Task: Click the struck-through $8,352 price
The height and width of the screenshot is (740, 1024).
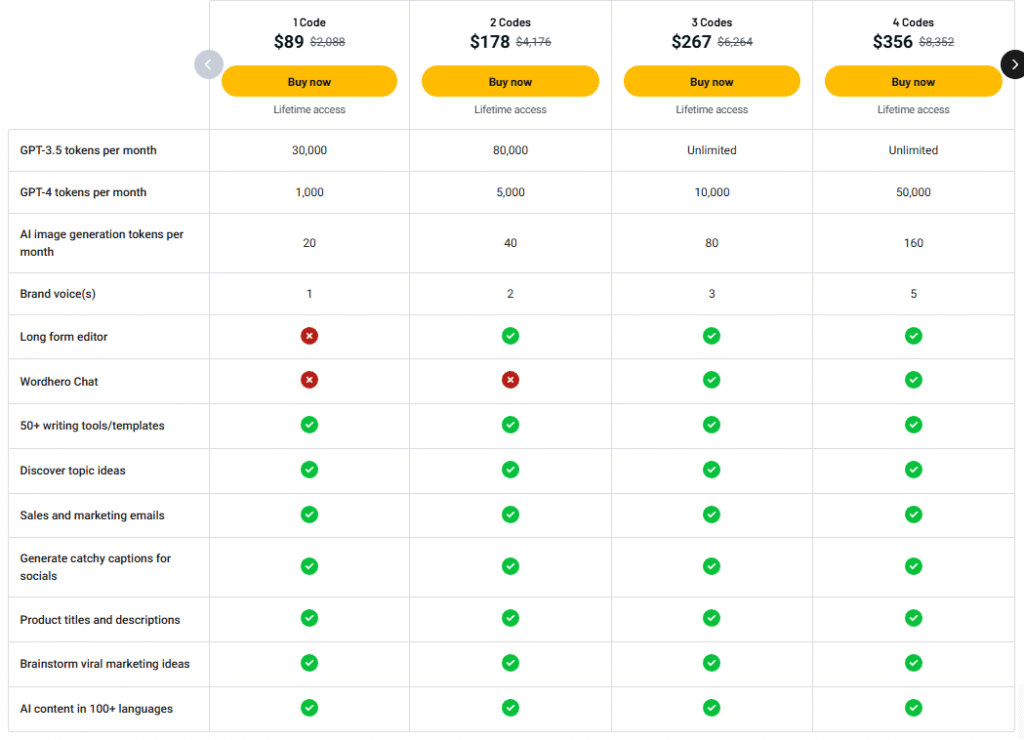Action: click(x=936, y=42)
